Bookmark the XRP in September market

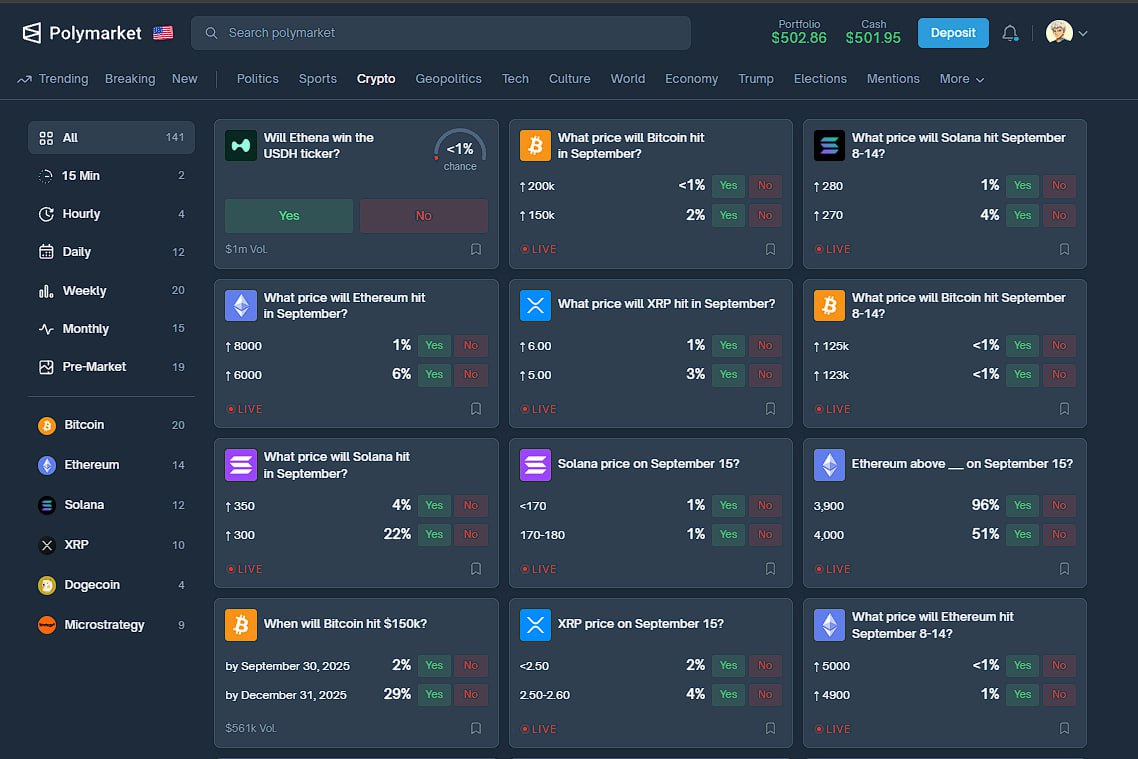tap(771, 409)
